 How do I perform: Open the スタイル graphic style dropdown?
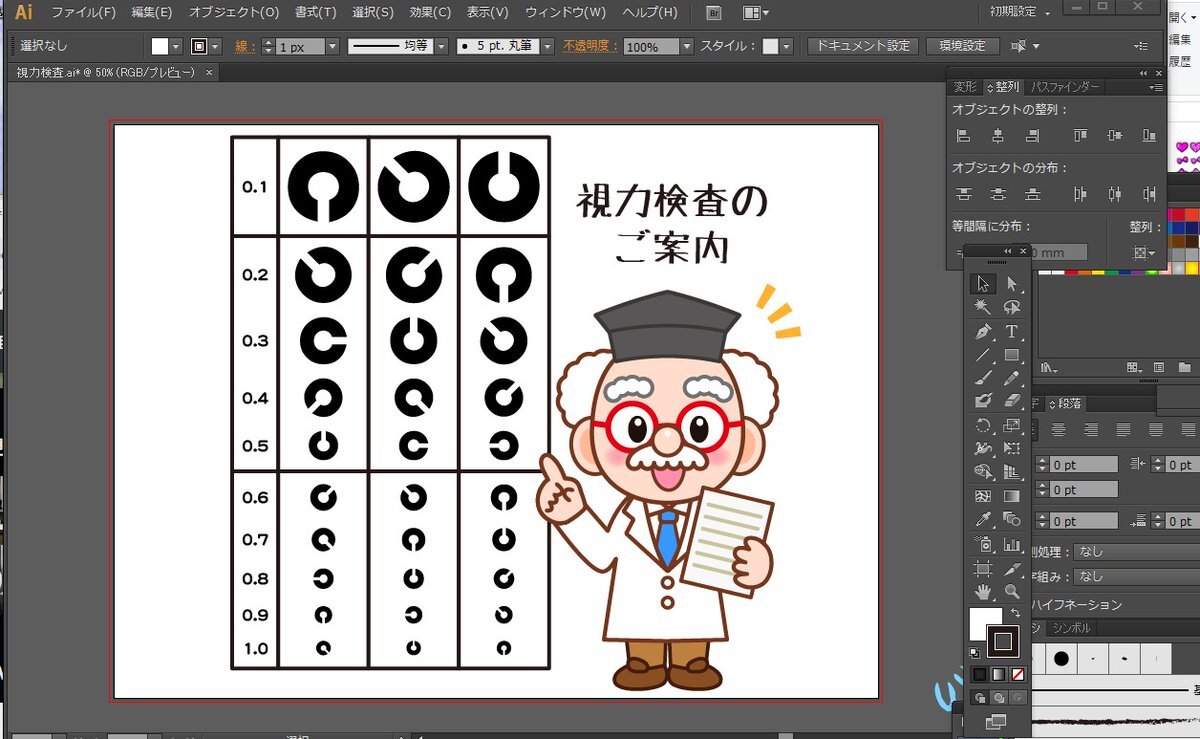coord(787,47)
